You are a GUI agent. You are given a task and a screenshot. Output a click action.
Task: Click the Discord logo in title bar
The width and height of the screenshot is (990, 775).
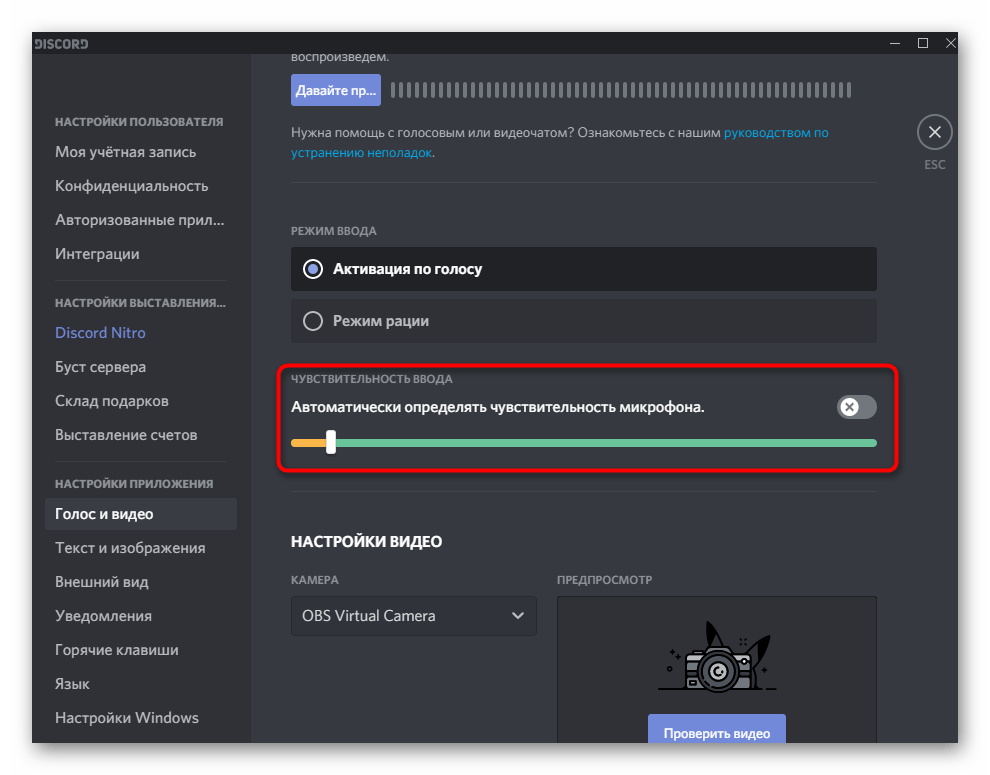[62, 44]
